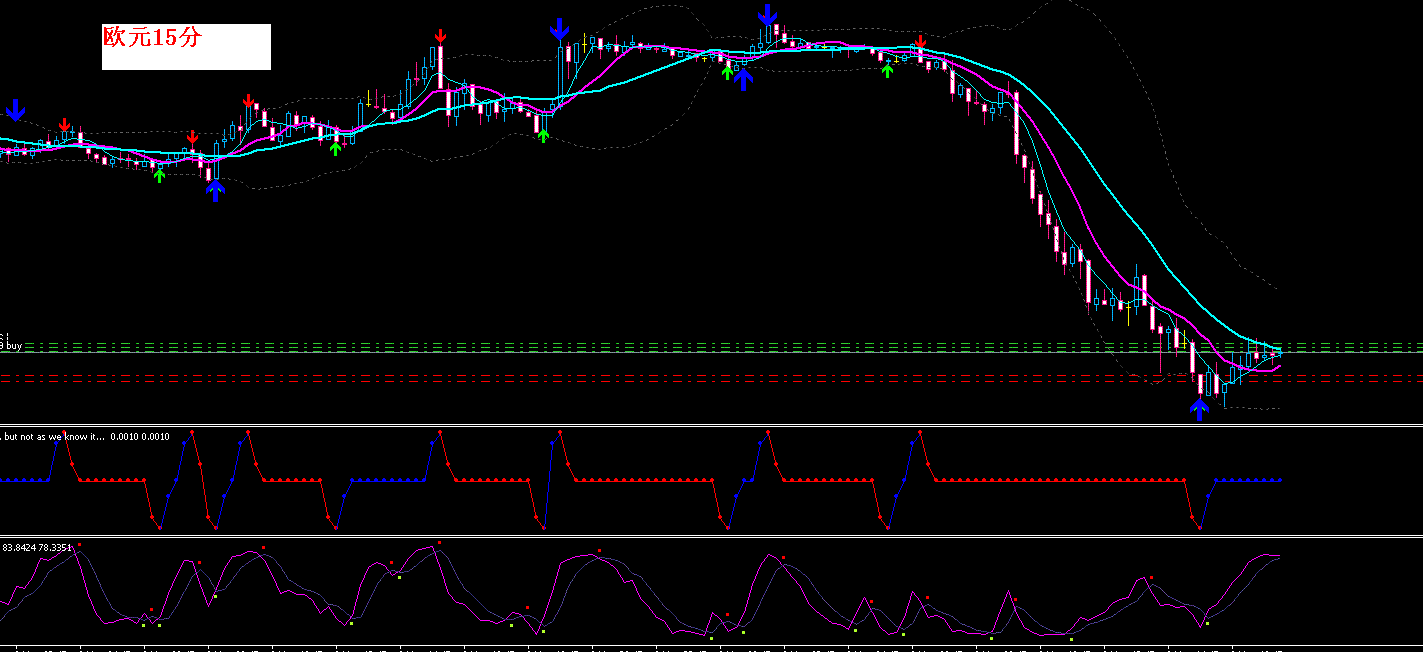Select the "buy" line label text
The height and width of the screenshot is (652, 1423).
14,346
